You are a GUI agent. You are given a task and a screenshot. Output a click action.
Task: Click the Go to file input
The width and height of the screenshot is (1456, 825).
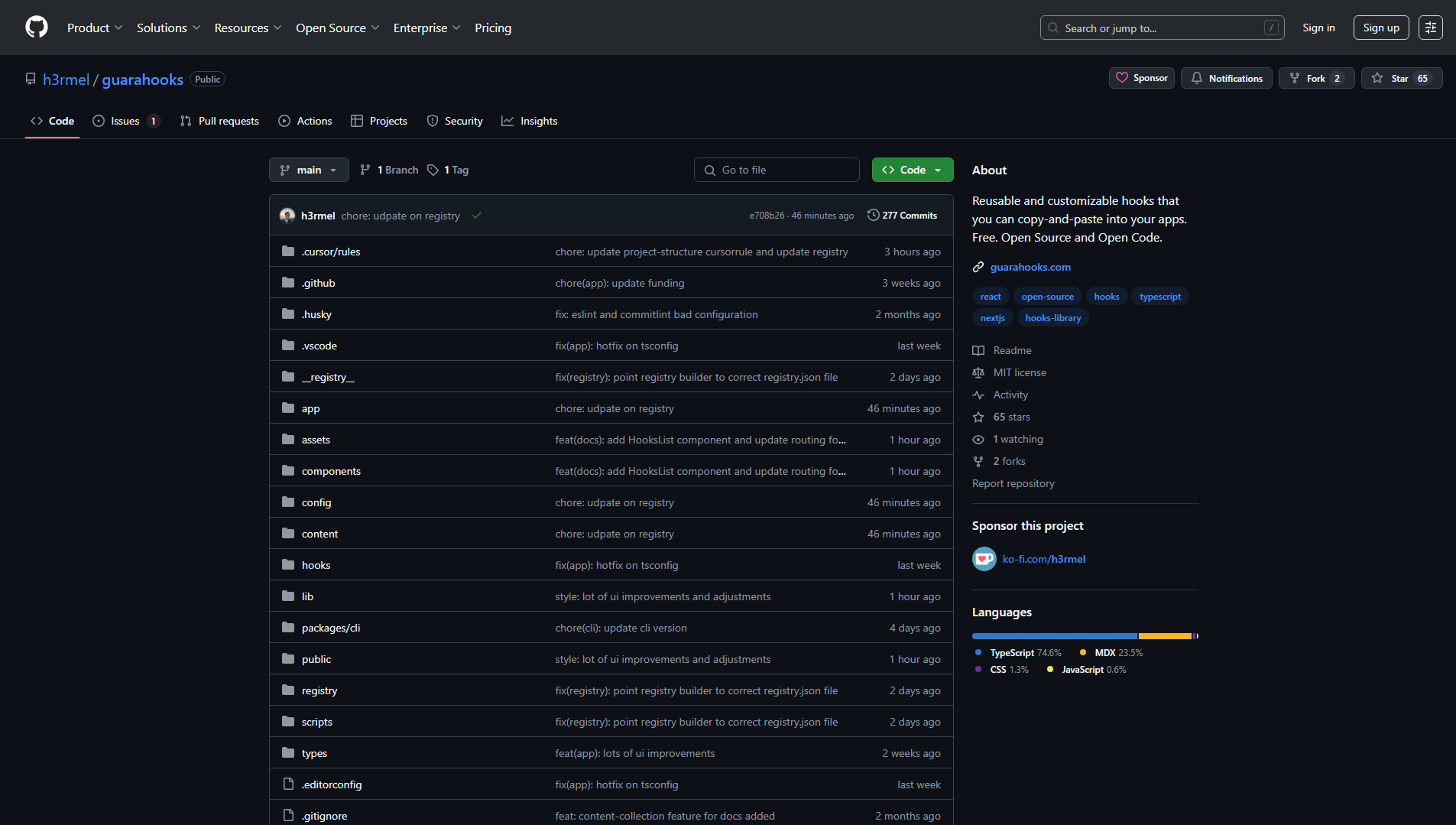[777, 170]
